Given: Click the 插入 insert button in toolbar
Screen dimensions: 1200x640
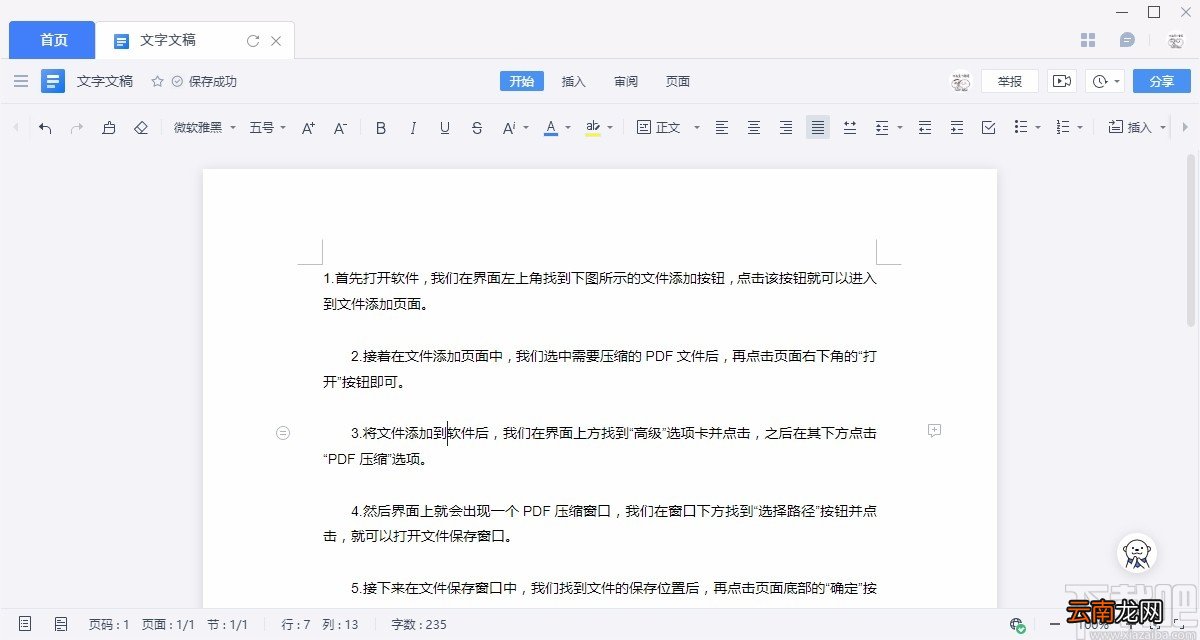Looking at the screenshot, I should pos(1136,128).
